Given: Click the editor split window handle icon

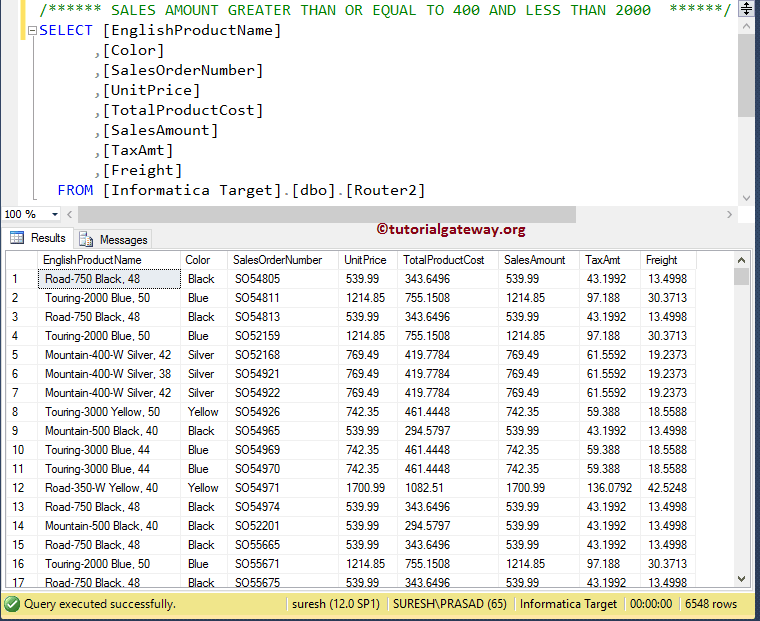Looking at the screenshot, I should coord(746,9).
